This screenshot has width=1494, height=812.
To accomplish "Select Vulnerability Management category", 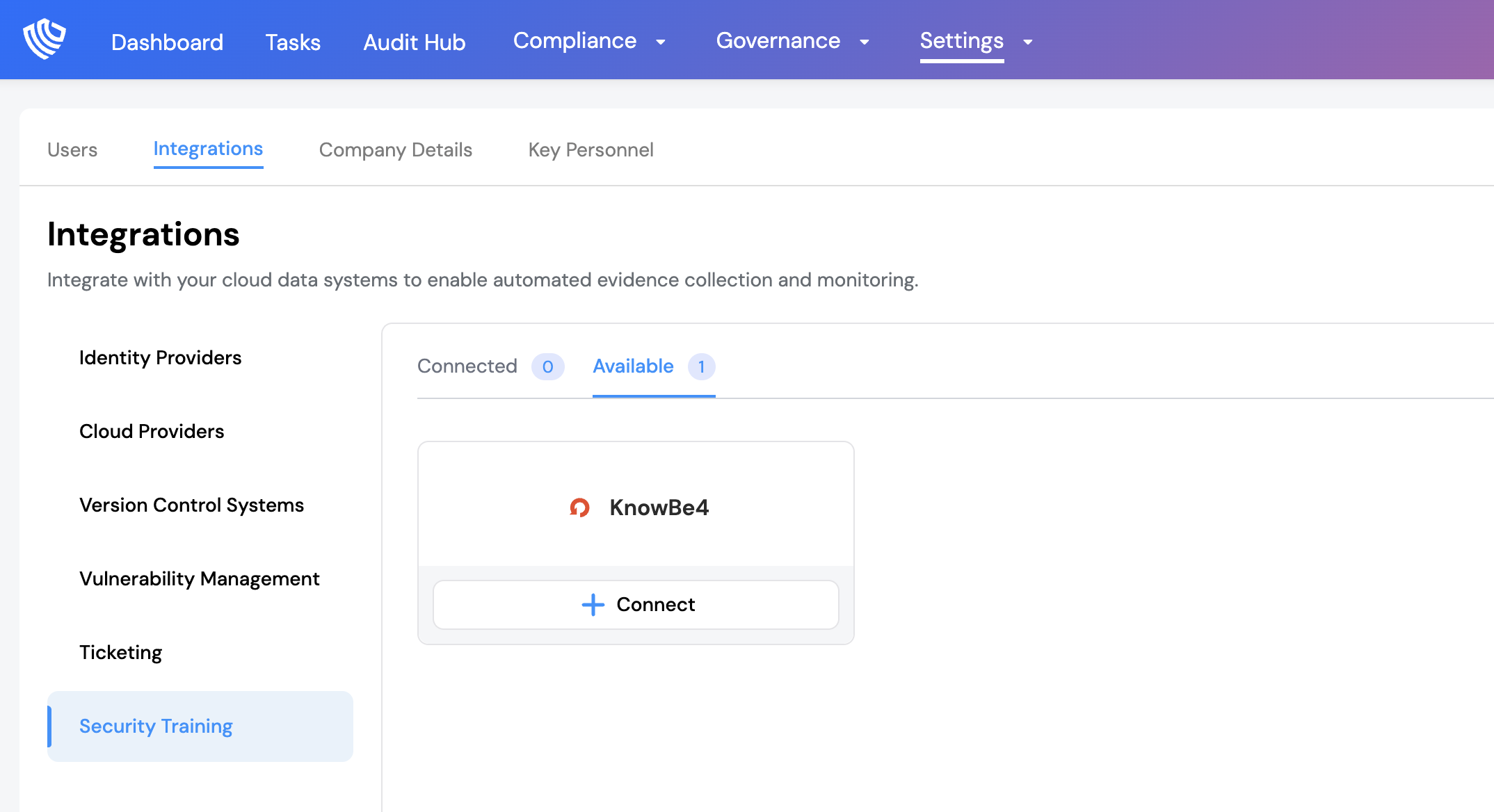I will [x=200, y=578].
